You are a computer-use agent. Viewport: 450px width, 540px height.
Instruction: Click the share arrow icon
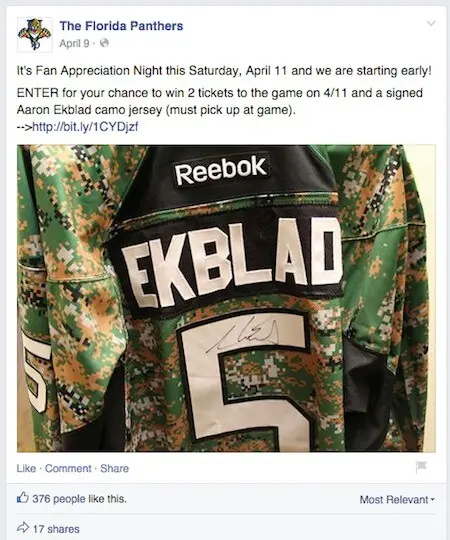click(x=23, y=528)
